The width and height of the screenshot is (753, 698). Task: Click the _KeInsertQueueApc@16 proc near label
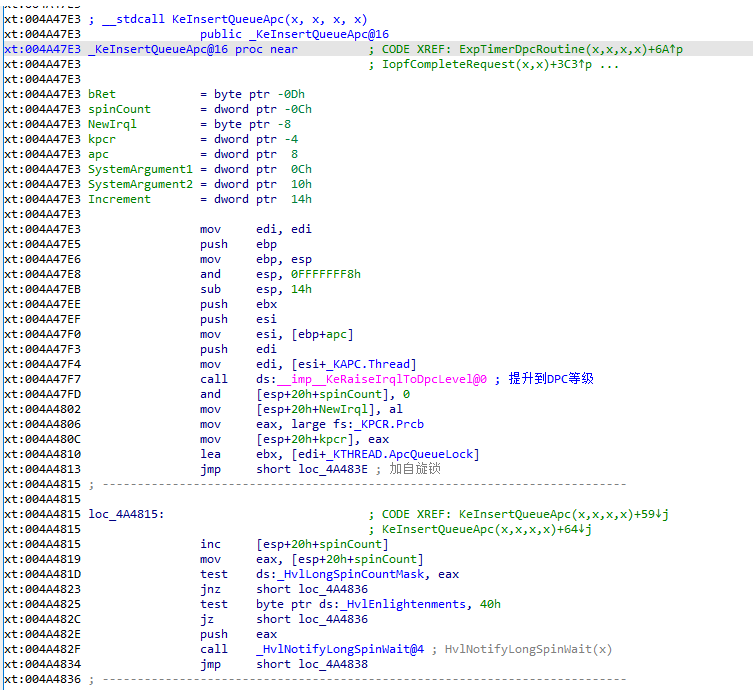click(x=193, y=49)
